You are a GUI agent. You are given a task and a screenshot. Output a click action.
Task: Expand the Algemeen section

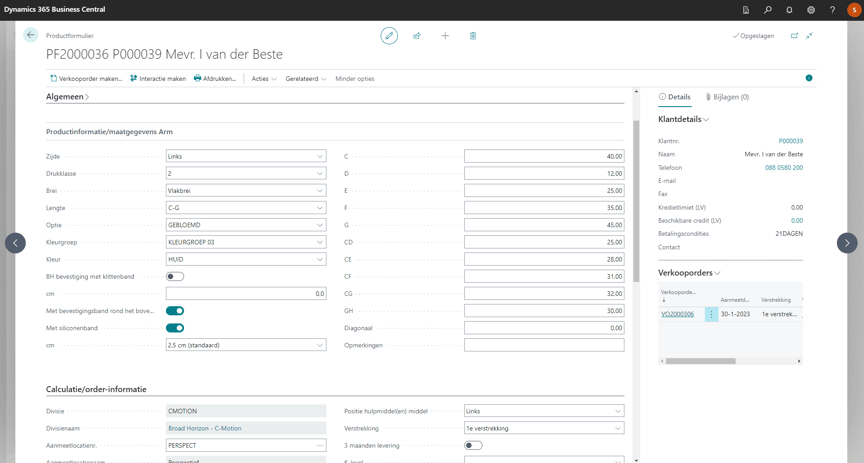coord(67,96)
